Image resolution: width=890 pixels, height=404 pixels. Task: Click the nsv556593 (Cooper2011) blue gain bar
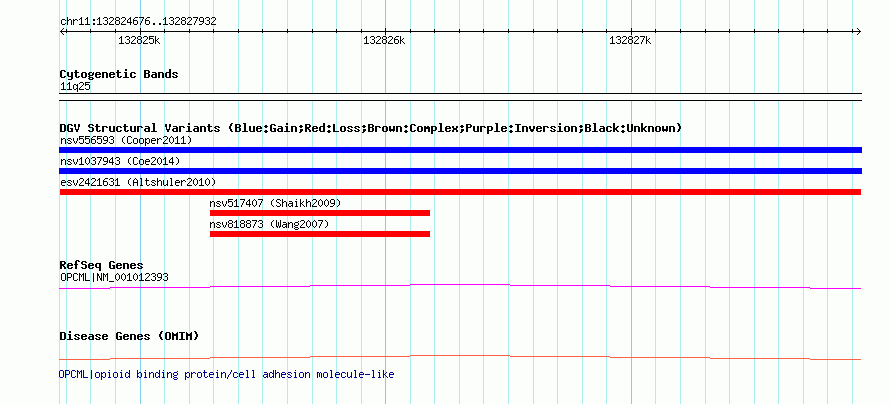(460, 150)
